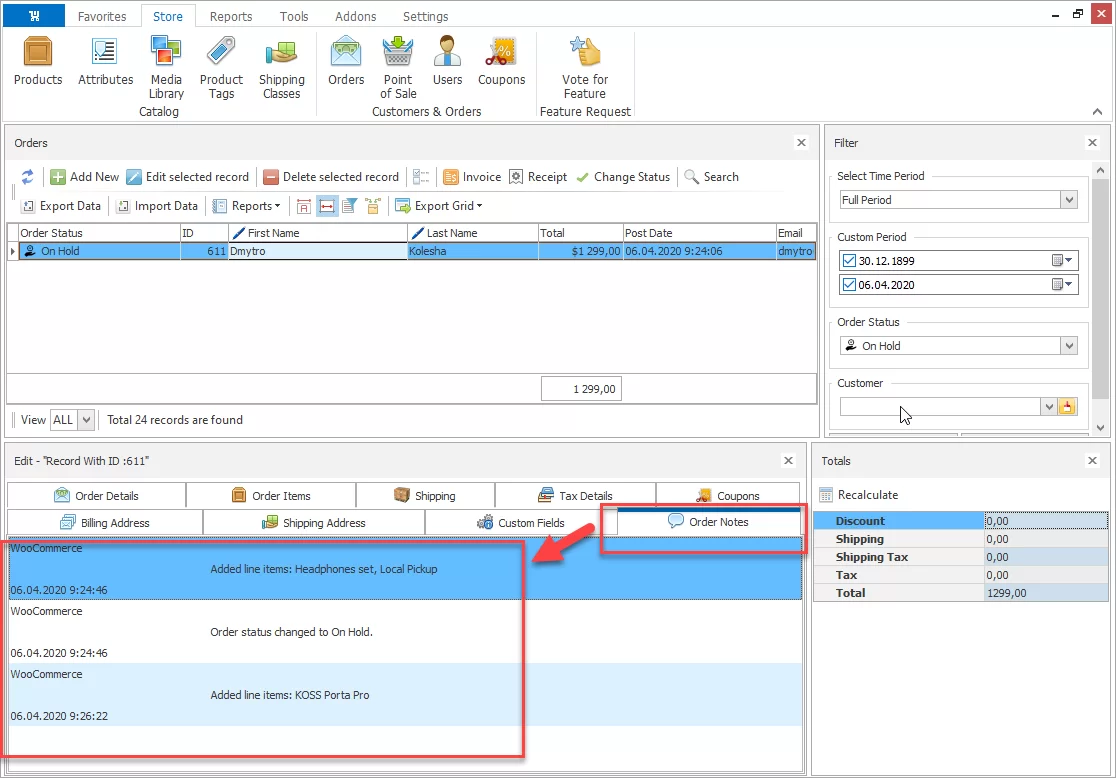
Task: Open the Order Status filter dropdown
Action: pyautogui.click(x=1069, y=346)
